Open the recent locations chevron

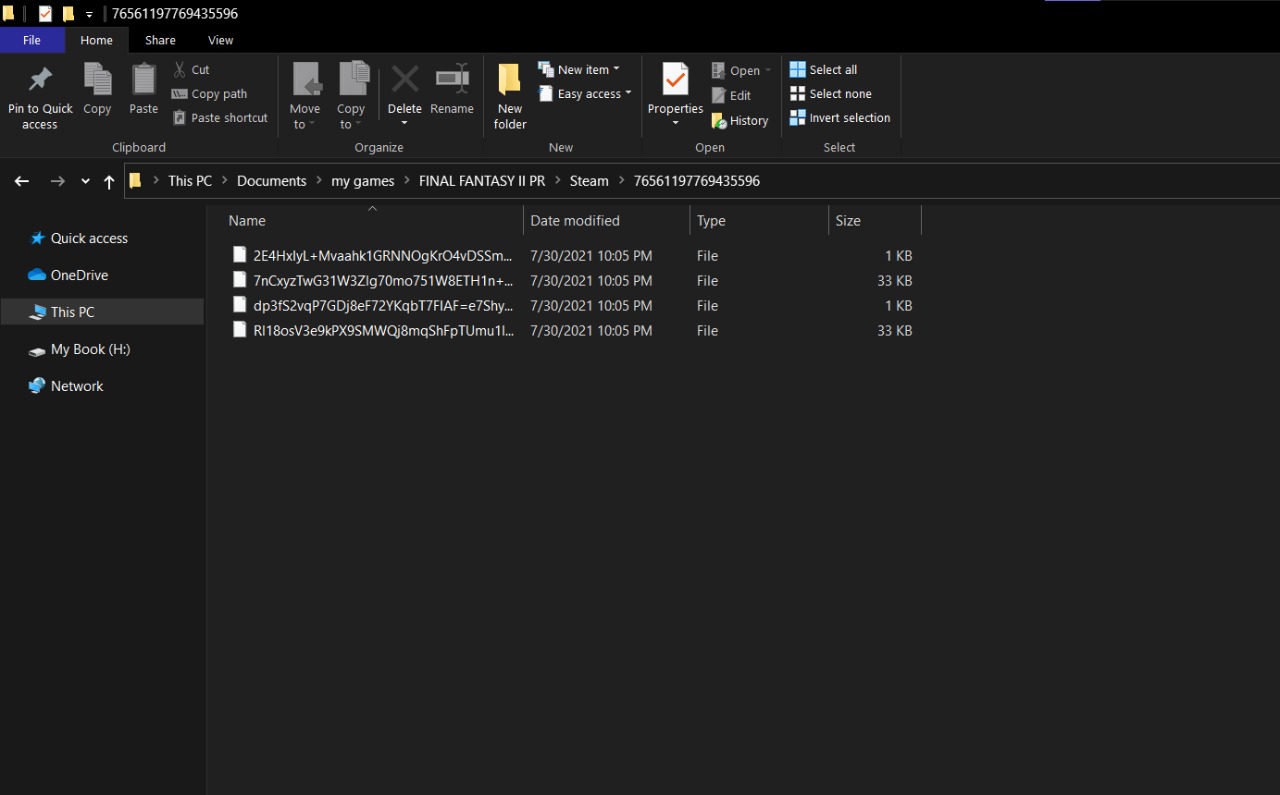85,182
